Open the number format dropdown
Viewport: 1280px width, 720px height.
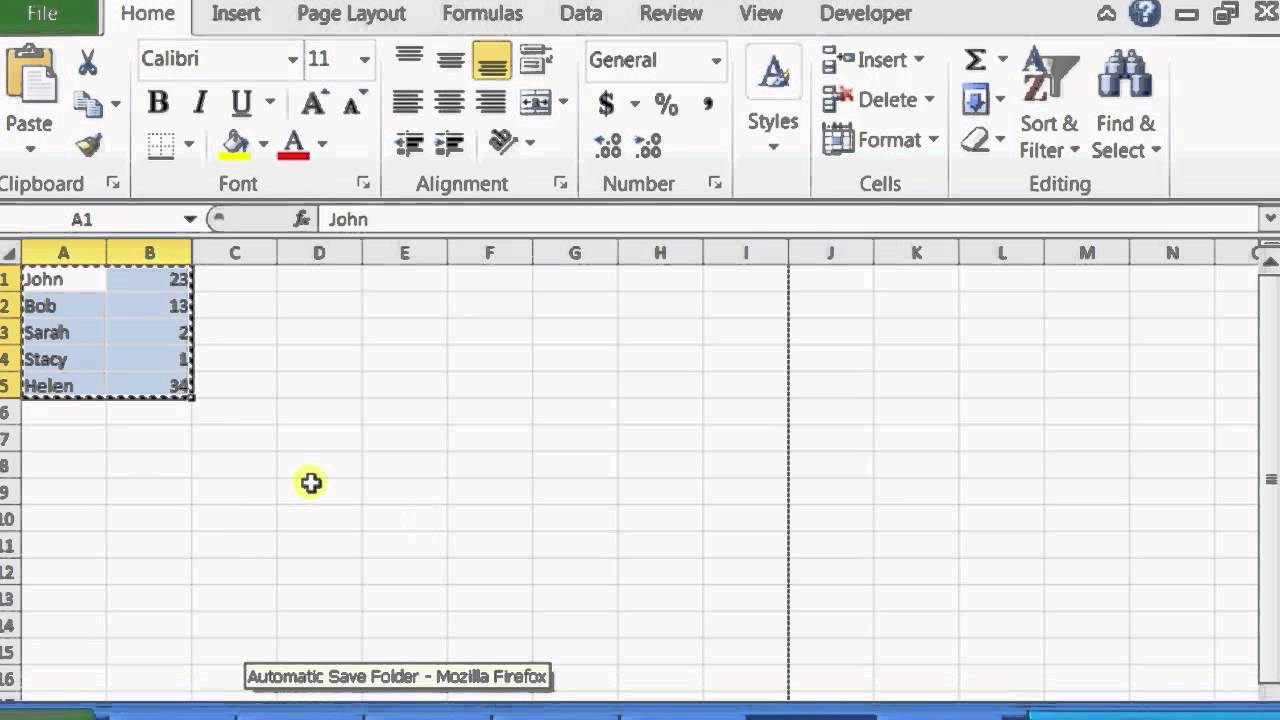pos(716,60)
